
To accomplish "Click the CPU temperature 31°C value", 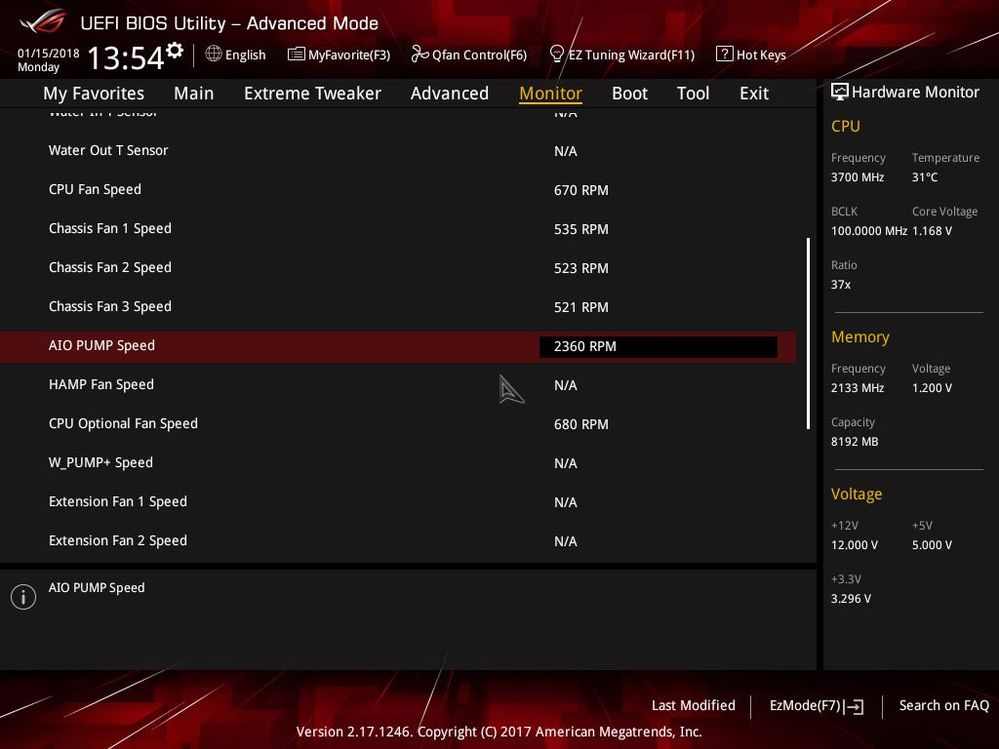I will 924,177.
